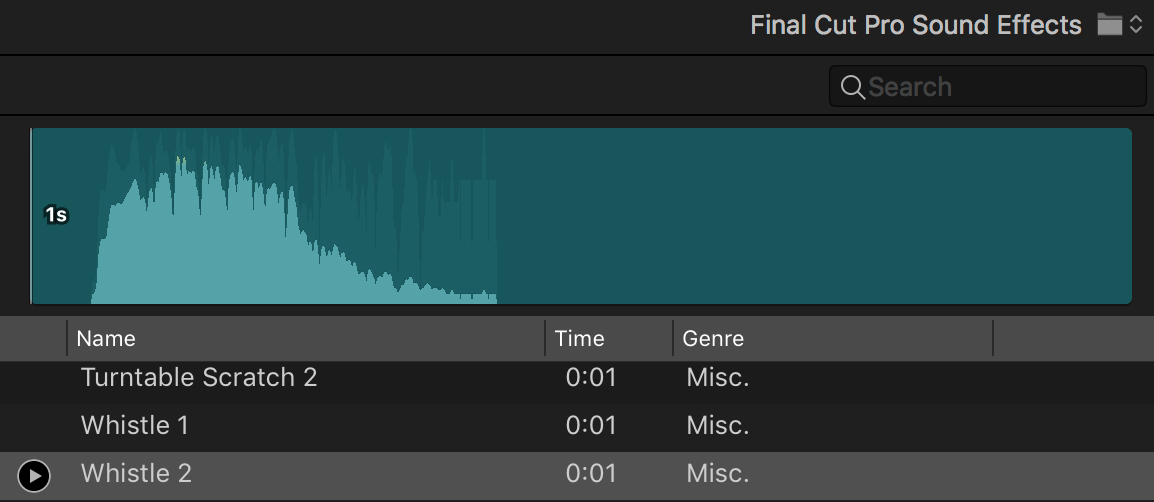The width and height of the screenshot is (1154, 502).
Task: Open the up-down chevrons for the sound library
Action: click(1136, 25)
